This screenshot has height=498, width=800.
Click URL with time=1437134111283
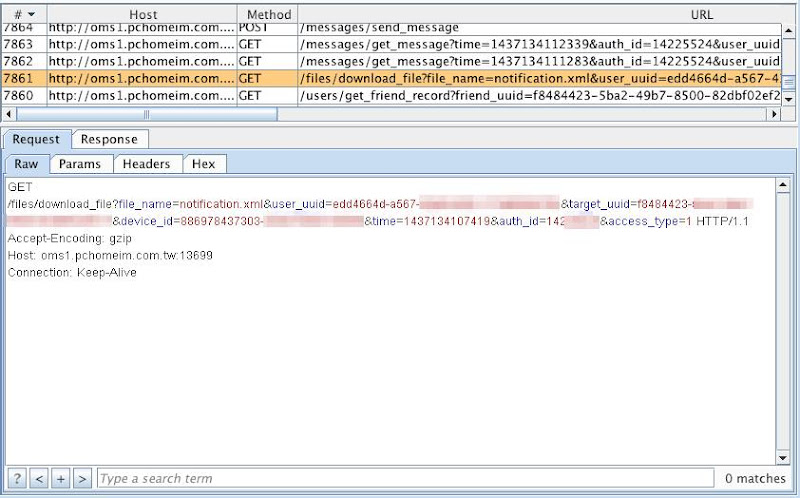coord(539,61)
